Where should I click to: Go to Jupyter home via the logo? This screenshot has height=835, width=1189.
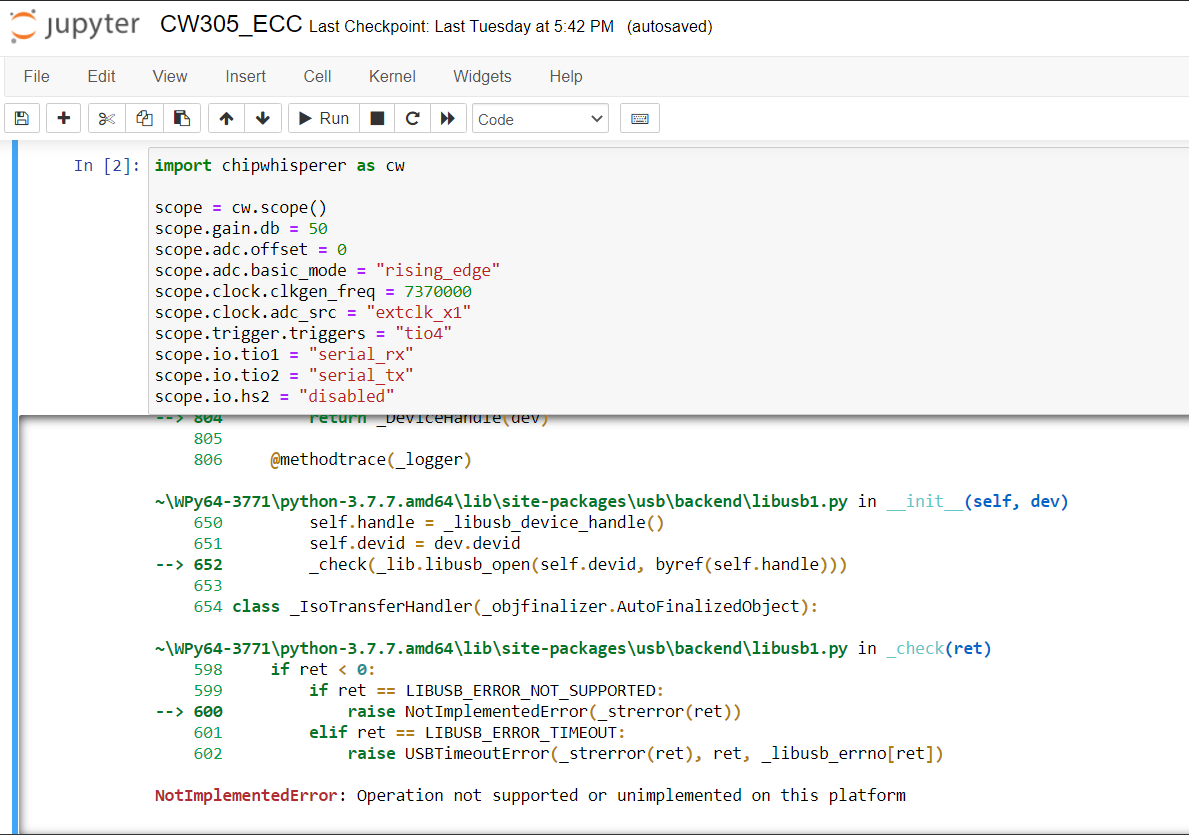75,26
